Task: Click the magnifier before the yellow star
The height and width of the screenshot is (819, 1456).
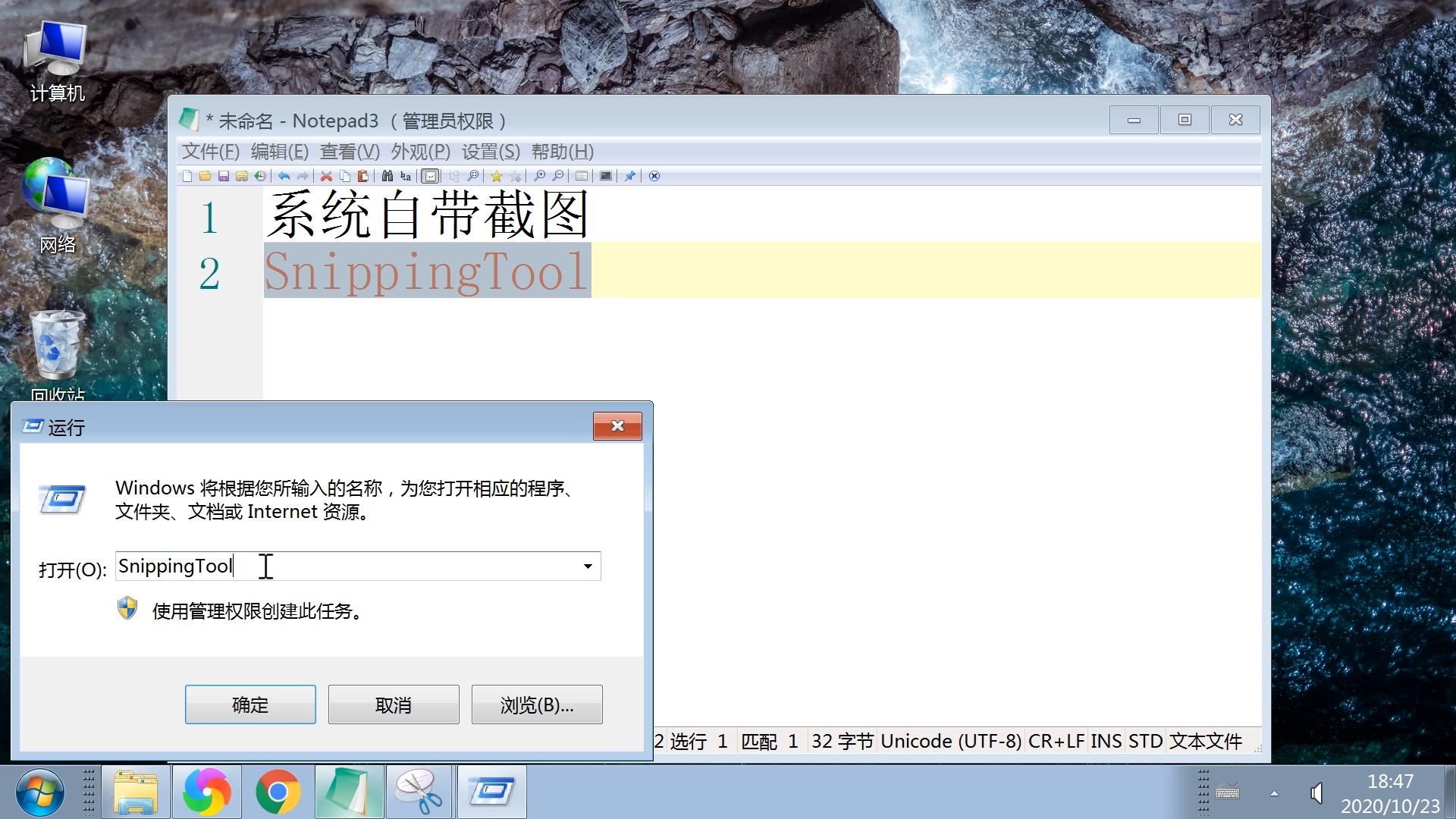Action: click(x=472, y=176)
